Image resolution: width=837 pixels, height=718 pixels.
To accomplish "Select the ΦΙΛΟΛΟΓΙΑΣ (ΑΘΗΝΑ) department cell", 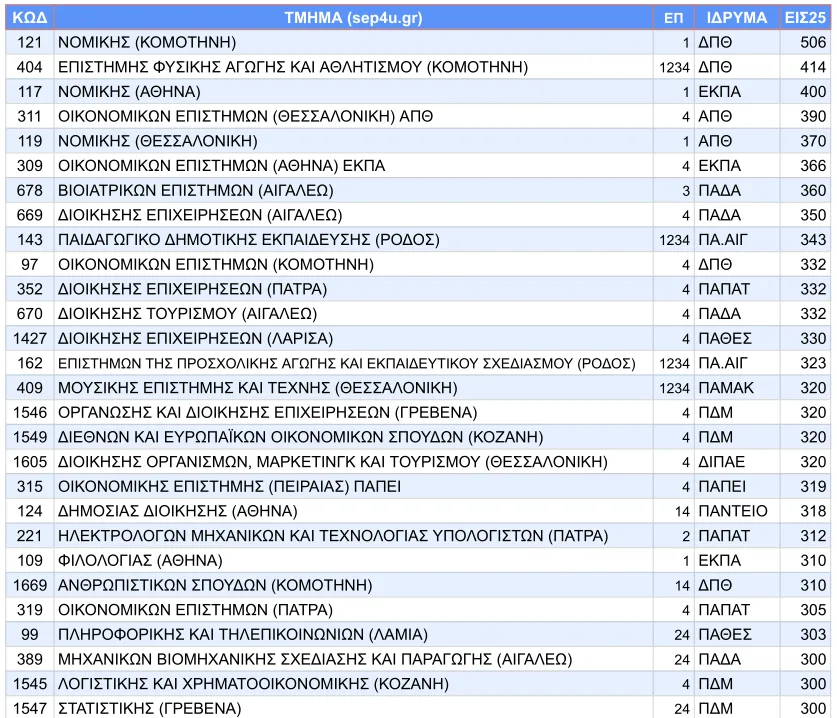I will [140, 561].
